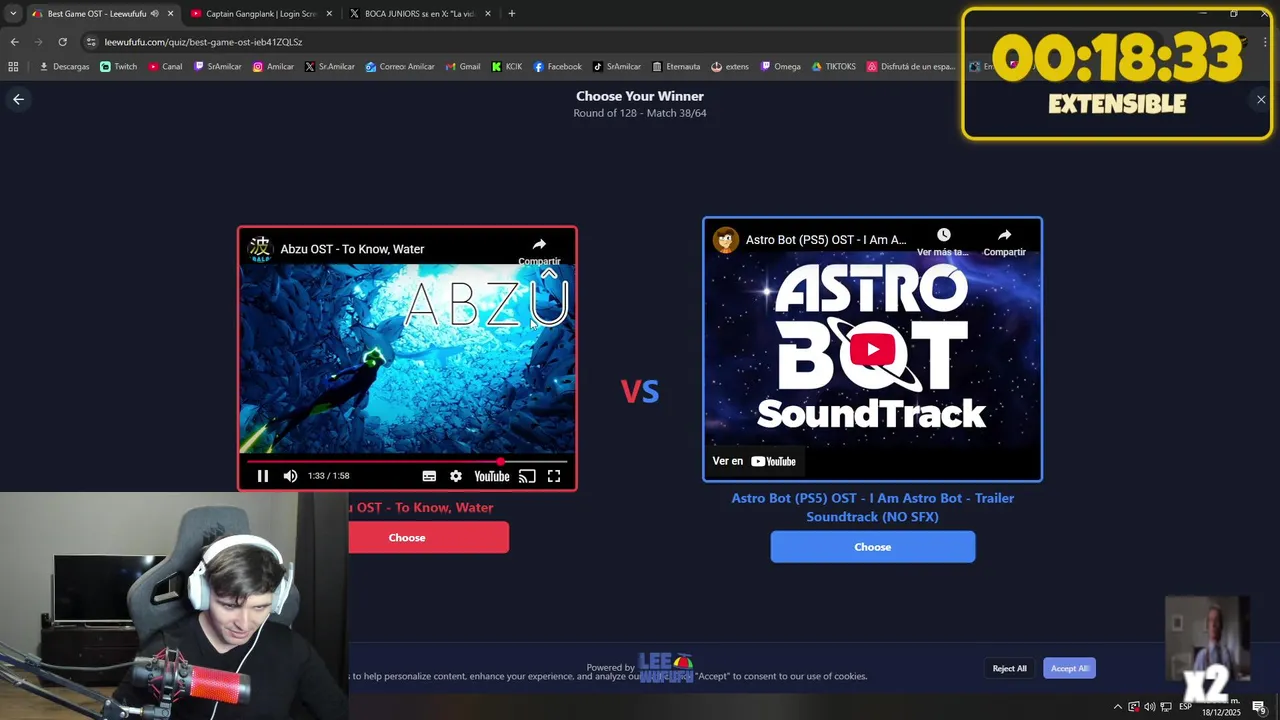
Task: Reload the current page
Action: 62,42
